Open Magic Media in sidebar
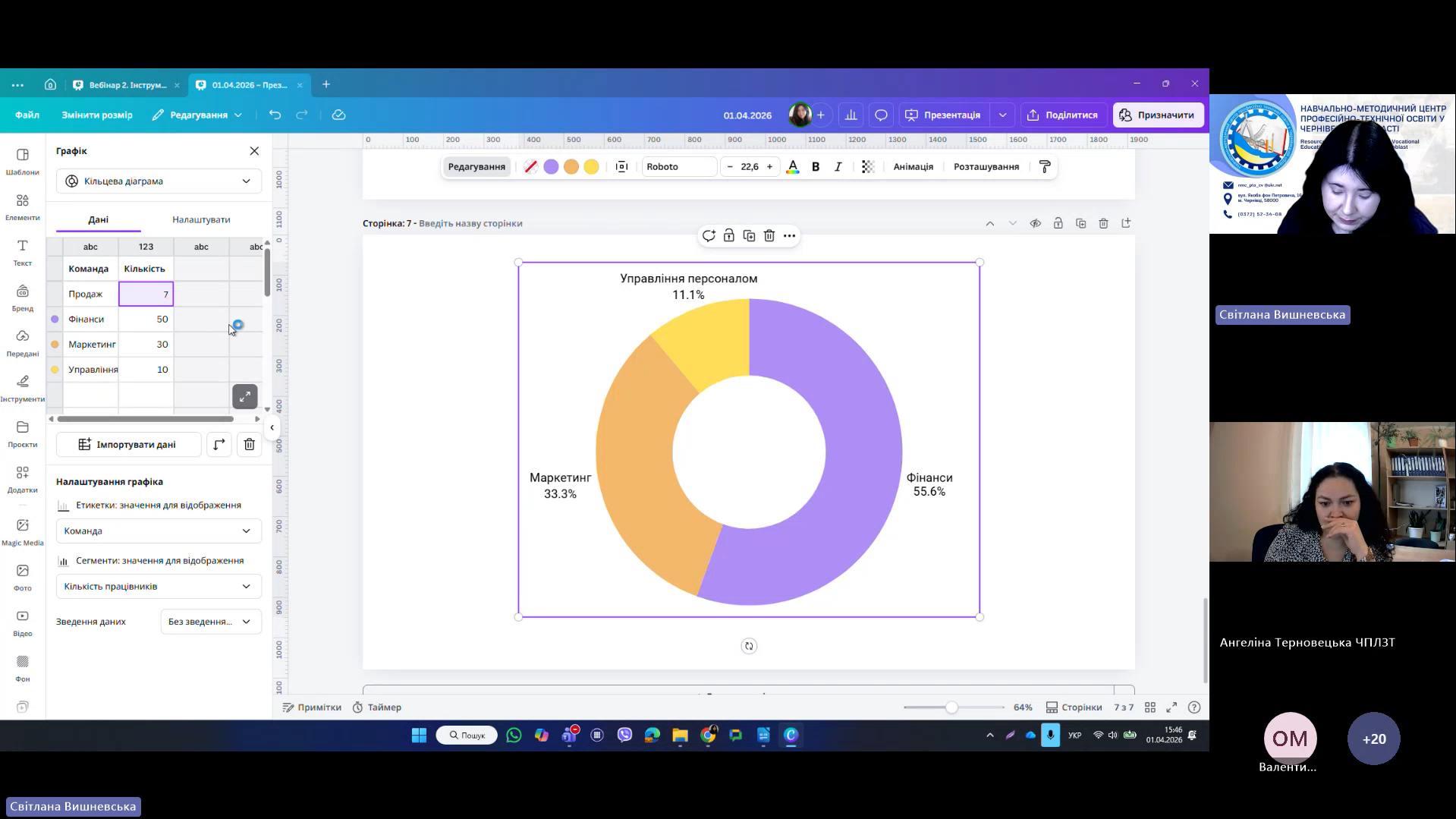The height and width of the screenshot is (819, 1456). click(x=23, y=531)
